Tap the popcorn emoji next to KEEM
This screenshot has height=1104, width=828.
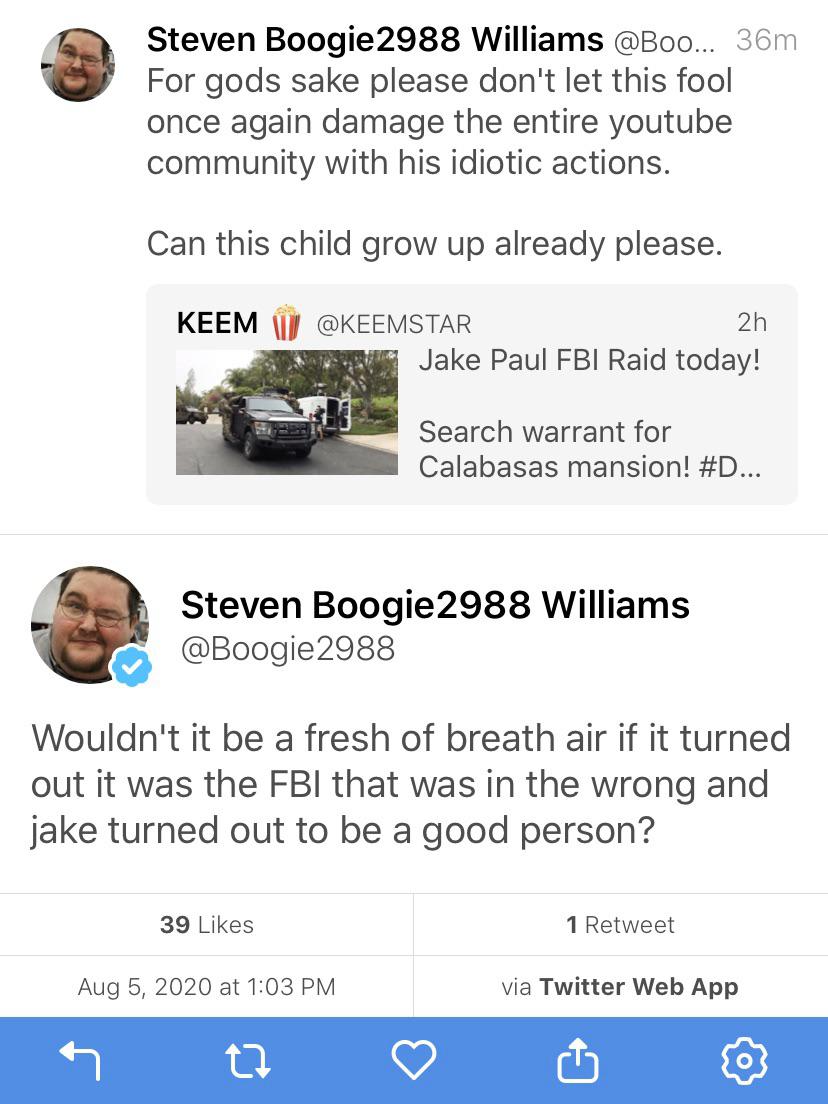[x=286, y=322]
